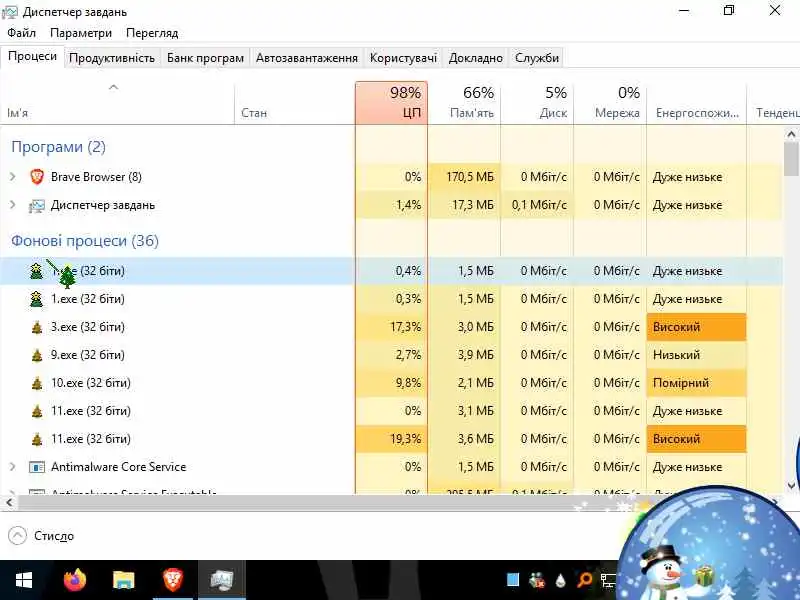Click icon of 11.exe using 19,3% CPU
The image size is (800, 600).
click(37, 439)
